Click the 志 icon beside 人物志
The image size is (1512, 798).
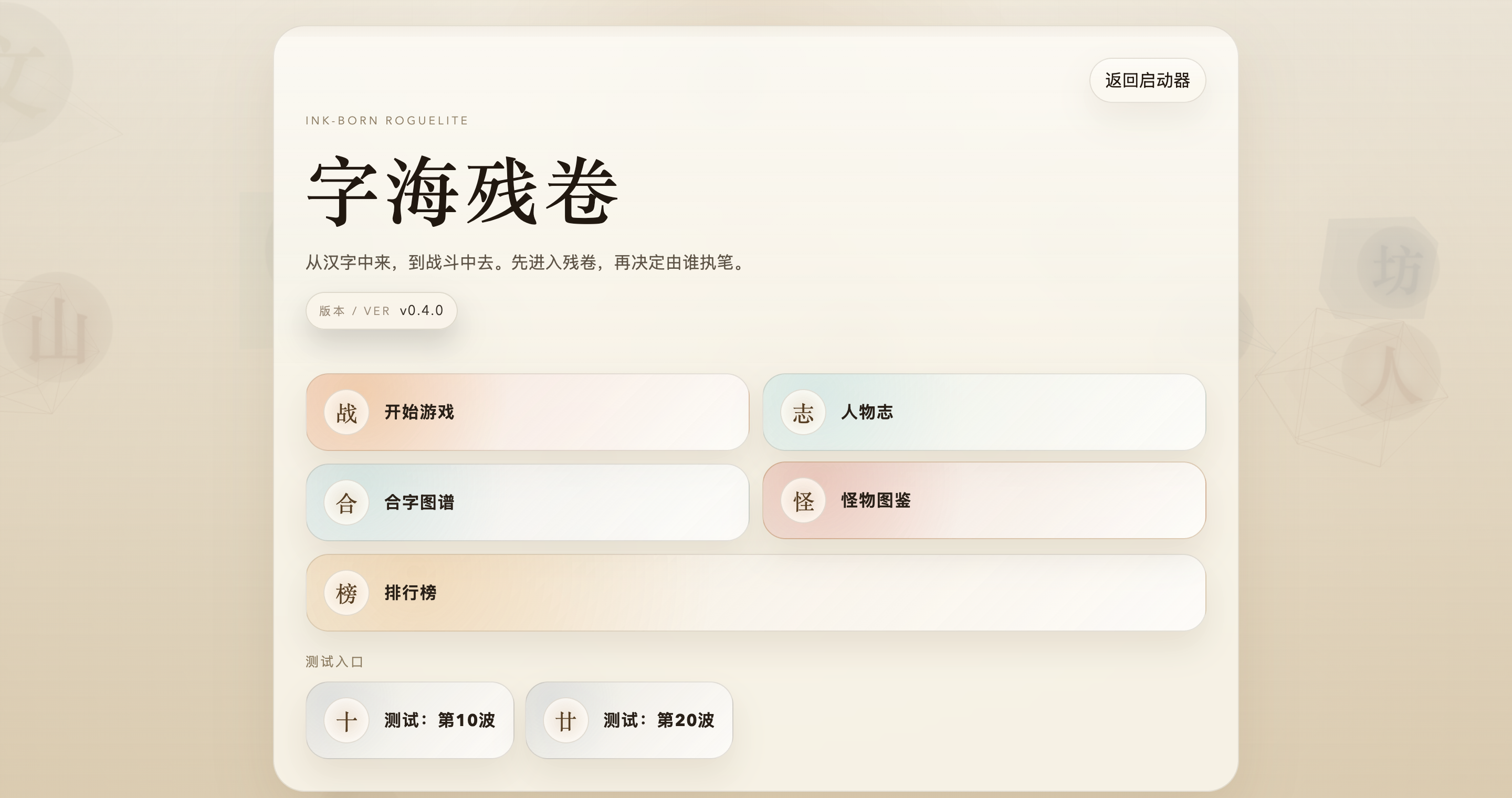[x=802, y=412]
